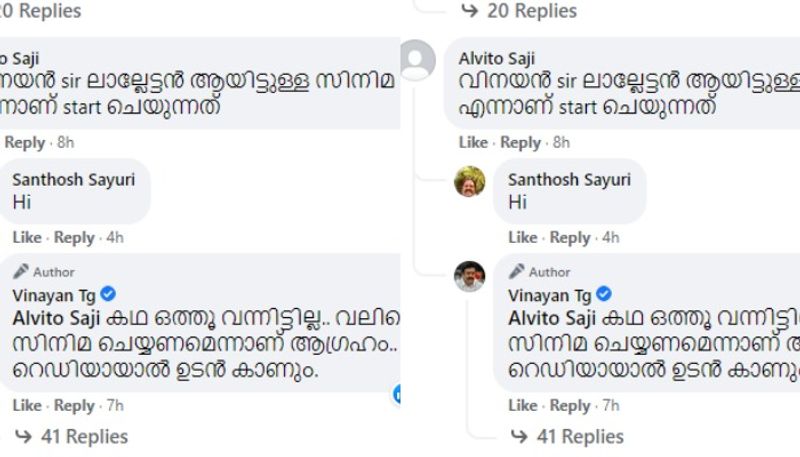Expand the left-side 41 Replies thread
The image size is (800, 457).
84,437
